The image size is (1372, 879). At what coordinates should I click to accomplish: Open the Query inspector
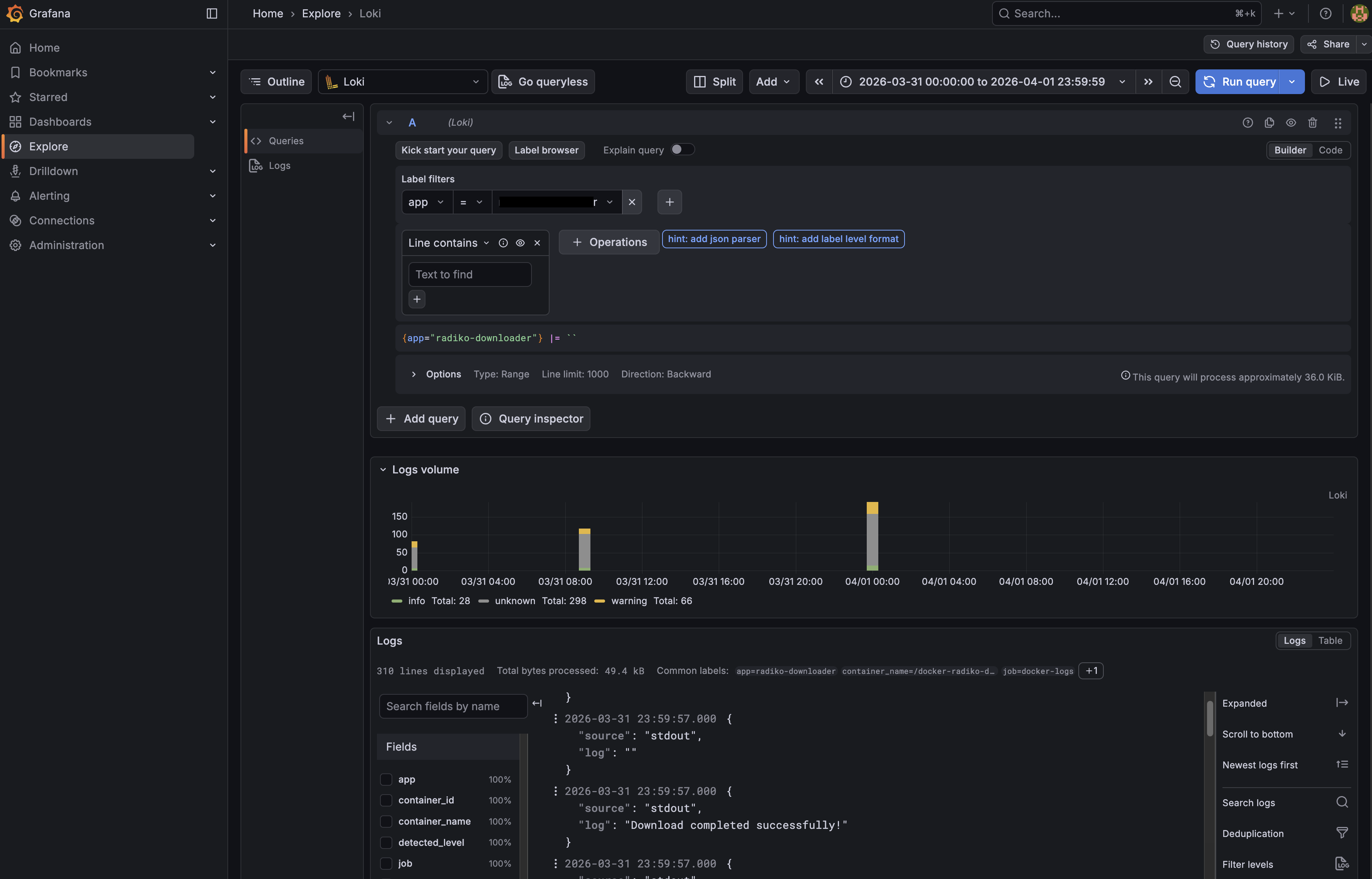pyautogui.click(x=531, y=419)
